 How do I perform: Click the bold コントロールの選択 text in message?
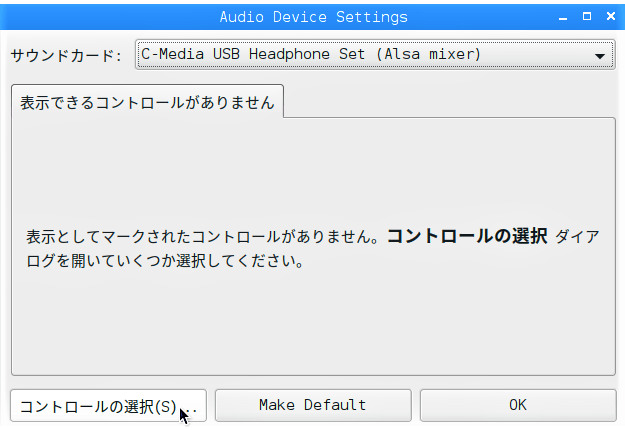point(467,236)
